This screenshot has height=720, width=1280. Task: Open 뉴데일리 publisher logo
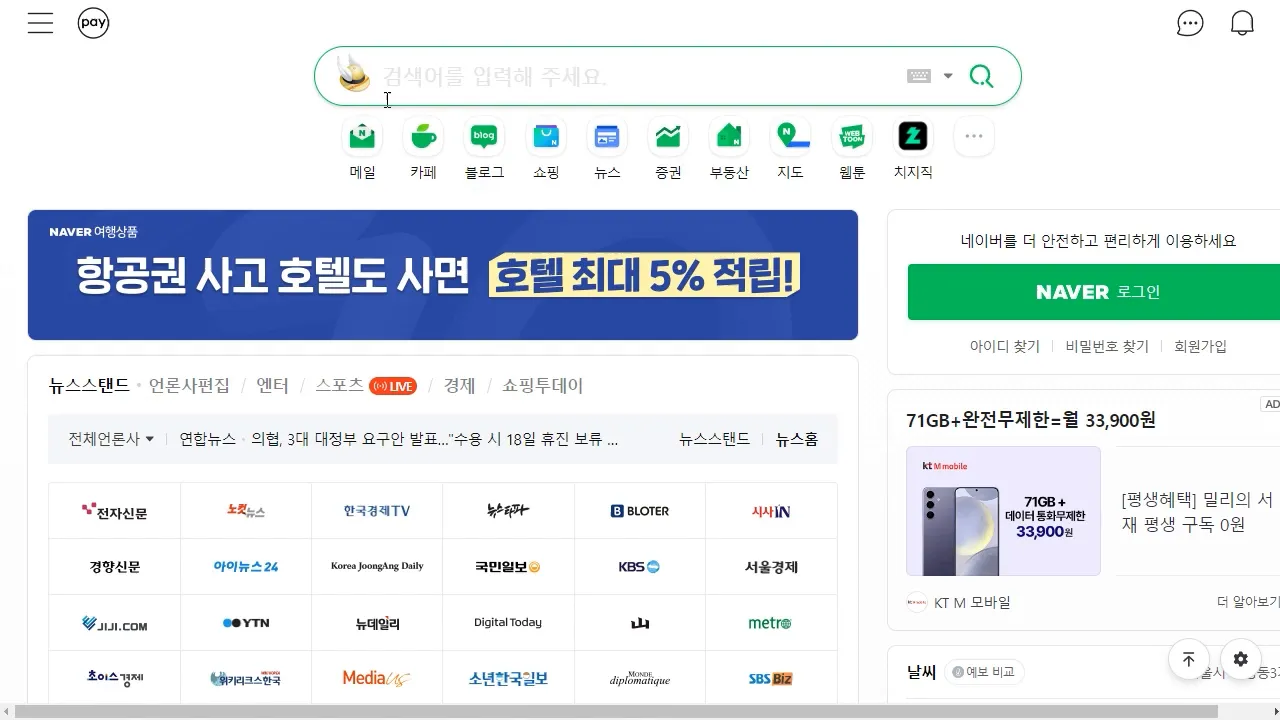(377, 623)
